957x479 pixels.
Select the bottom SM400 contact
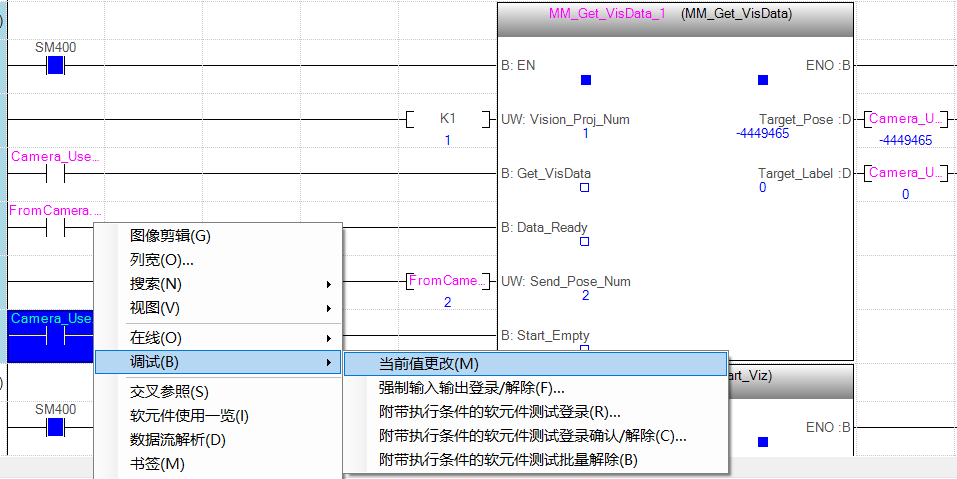point(56,427)
